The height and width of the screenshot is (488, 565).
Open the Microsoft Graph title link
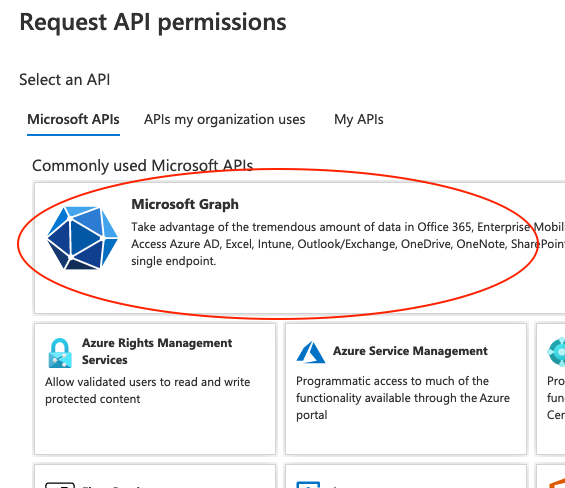pos(185,204)
